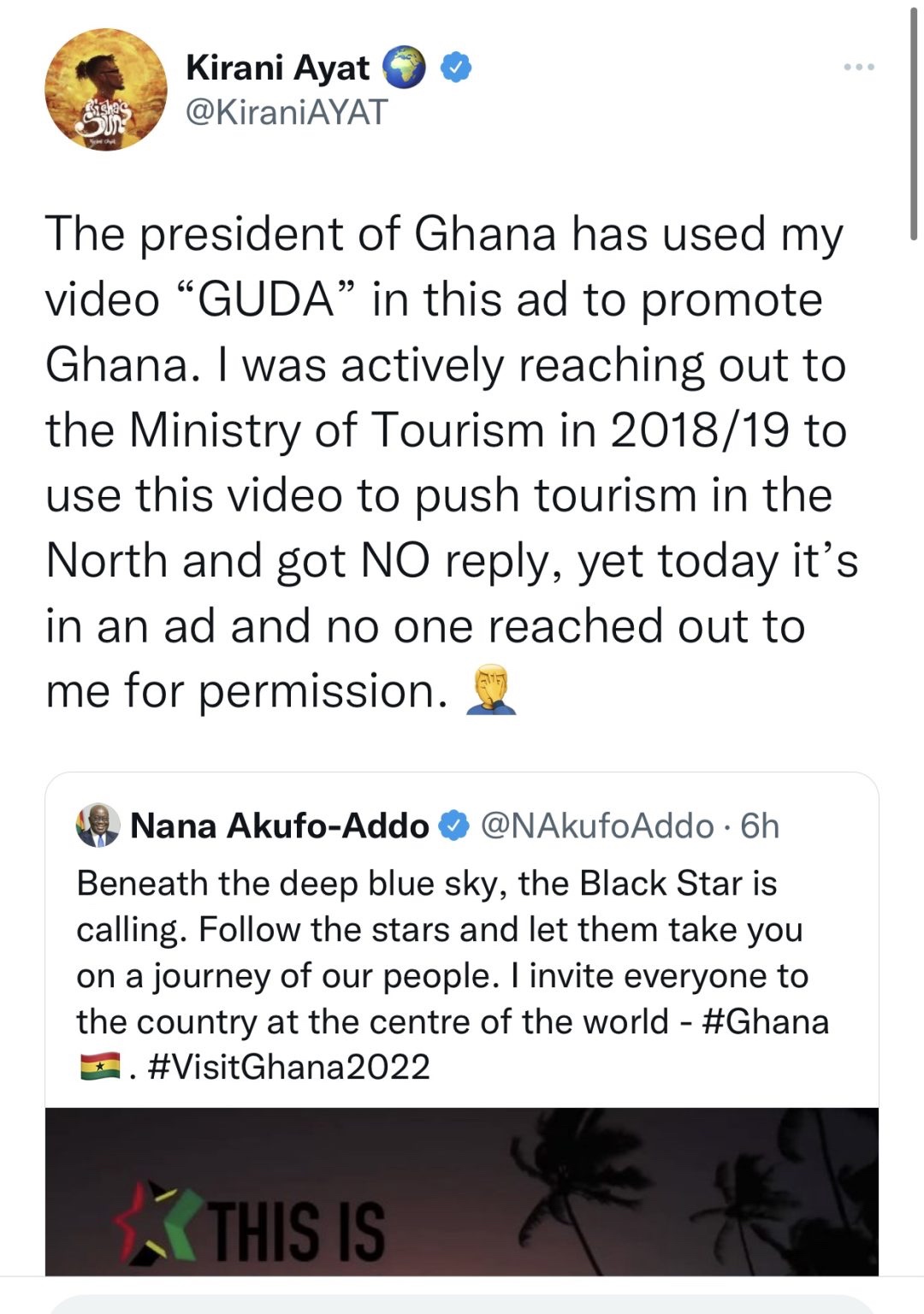Click Kirani Ayat's blue verified badge
The height and width of the screenshot is (1314, 924).
tap(456, 67)
